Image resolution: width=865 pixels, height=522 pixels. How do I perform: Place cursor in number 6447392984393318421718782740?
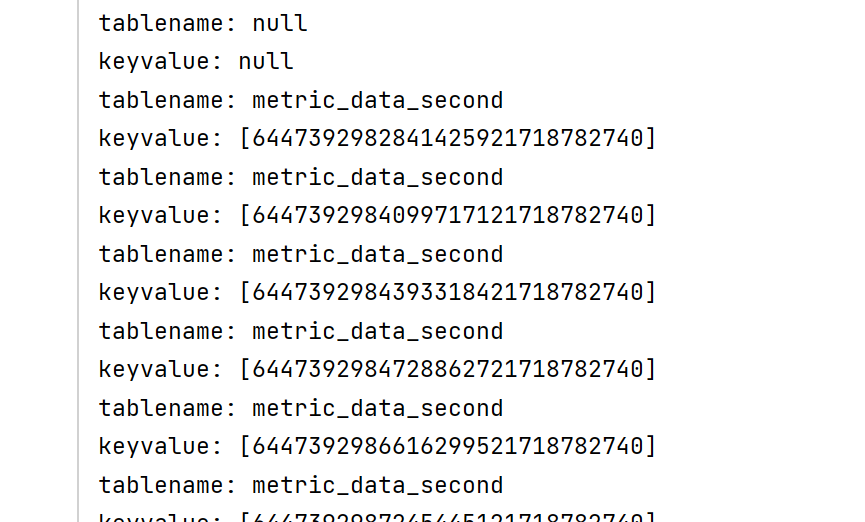pos(448,292)
